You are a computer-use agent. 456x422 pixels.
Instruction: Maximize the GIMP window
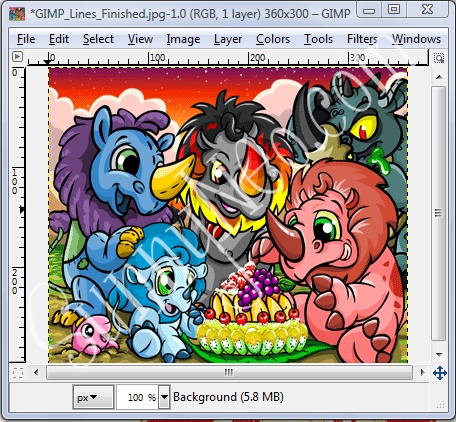pyautogui.click(x=394, y=9)
